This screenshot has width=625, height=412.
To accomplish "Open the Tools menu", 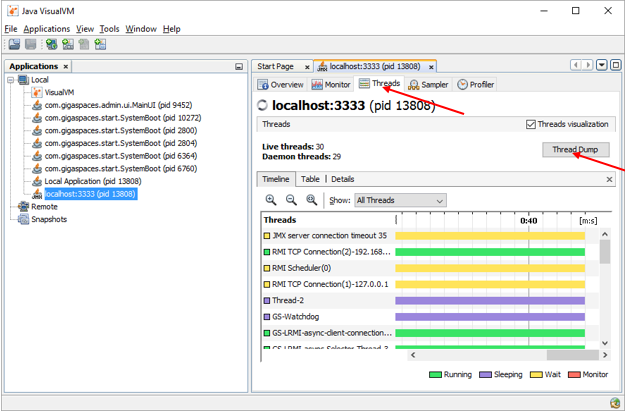I will click(109, 29).
